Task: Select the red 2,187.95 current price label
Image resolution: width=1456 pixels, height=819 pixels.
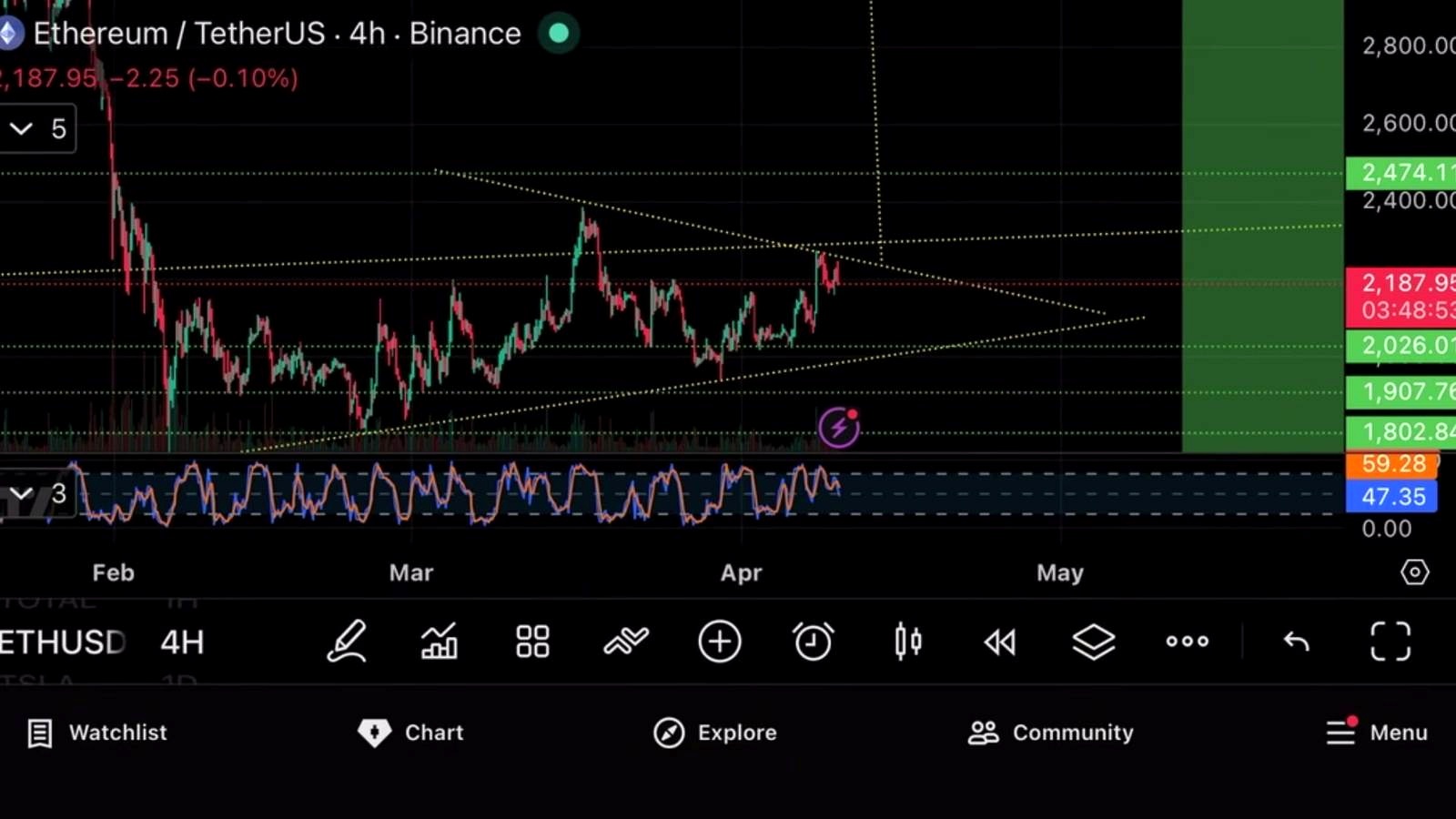Action: (x=1400, y=297)
